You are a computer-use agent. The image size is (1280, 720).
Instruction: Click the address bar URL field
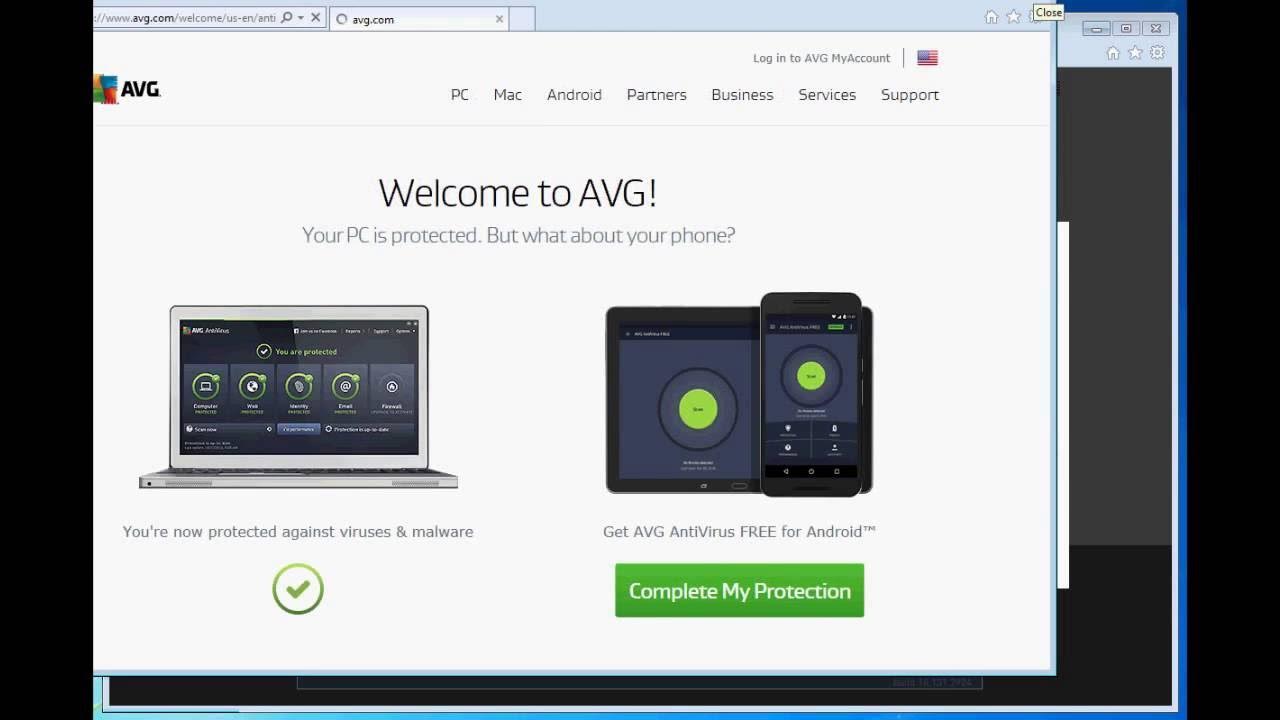point(185,18)
